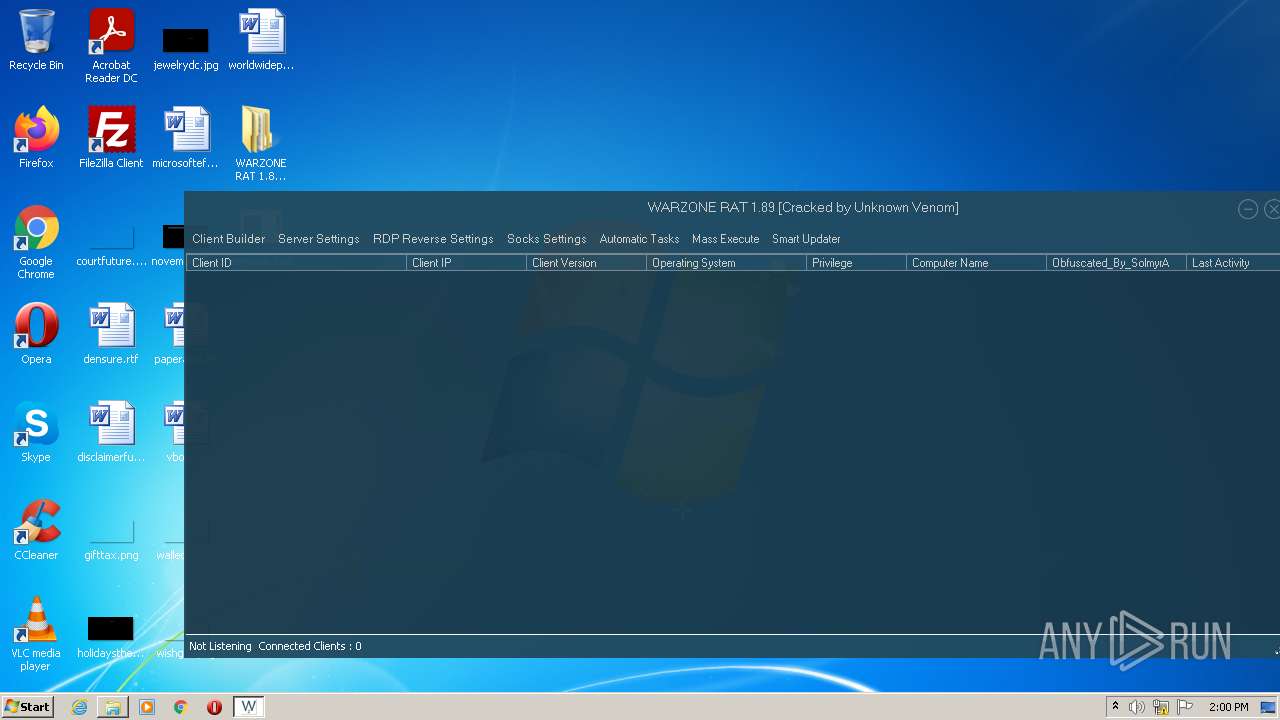Launch Acrobat Reader DC from desktop
Image resolution: width=1280 pixels, height=720 pixels.
coord(111,46)
